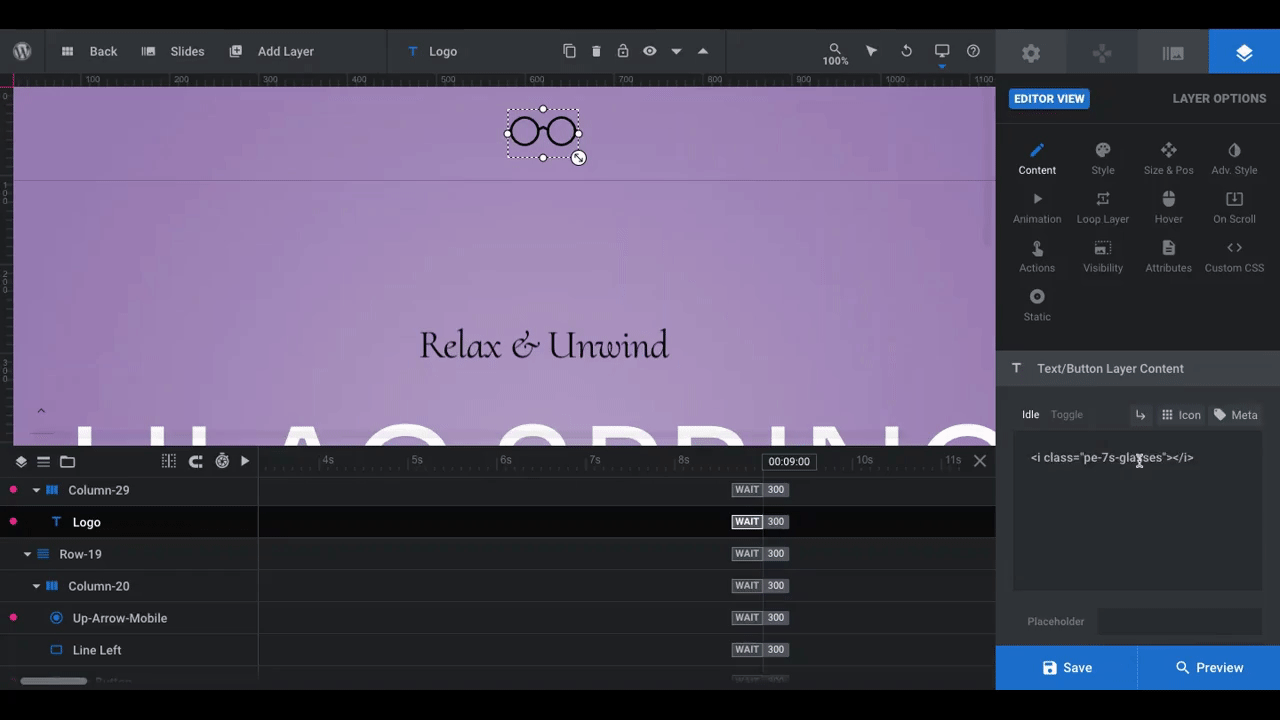The image size is (1280, 720).
Task: Duplicate the selected Logo layer
Action: 569,51
